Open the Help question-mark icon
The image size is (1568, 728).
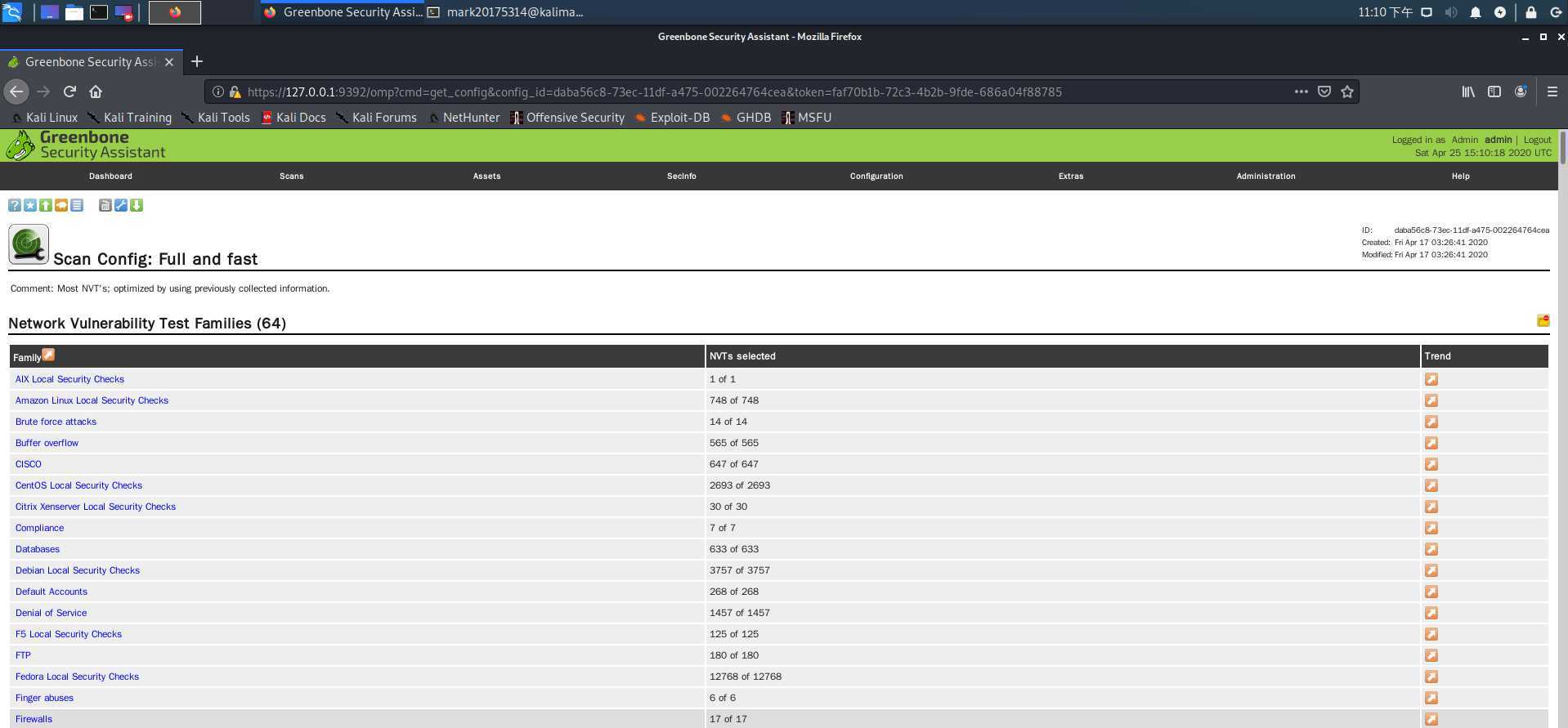[15, 205]
